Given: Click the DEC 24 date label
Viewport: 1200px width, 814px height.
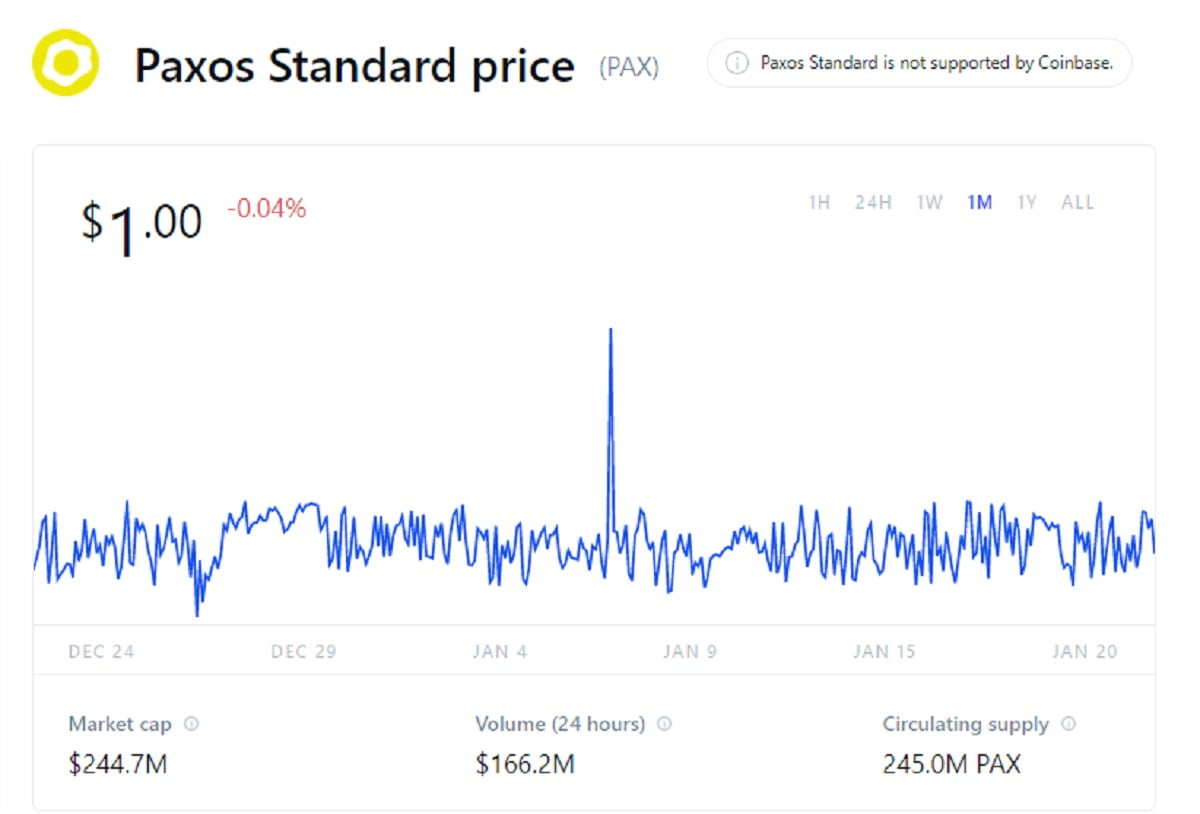Looking at the screenshot, I should click(x=101, y=652).
